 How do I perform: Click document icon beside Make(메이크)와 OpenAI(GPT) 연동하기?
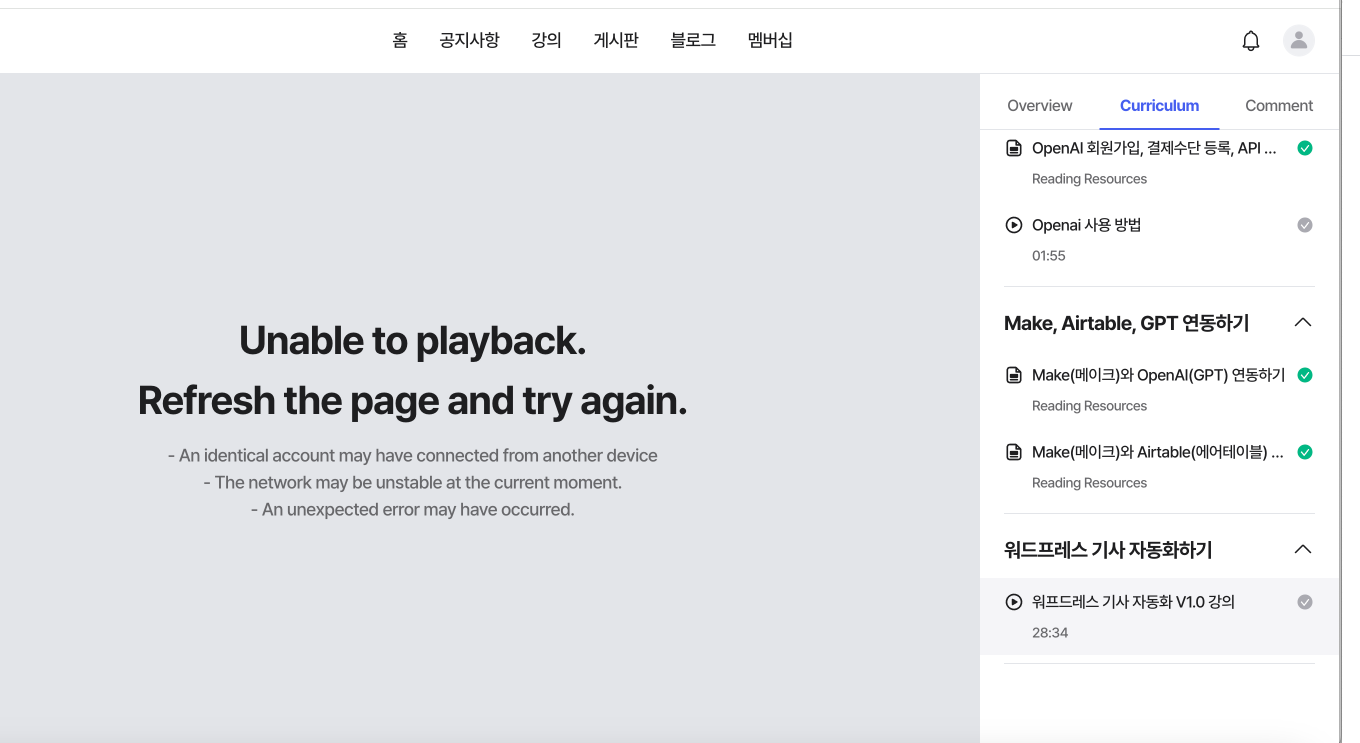(x=1014, y=375)
